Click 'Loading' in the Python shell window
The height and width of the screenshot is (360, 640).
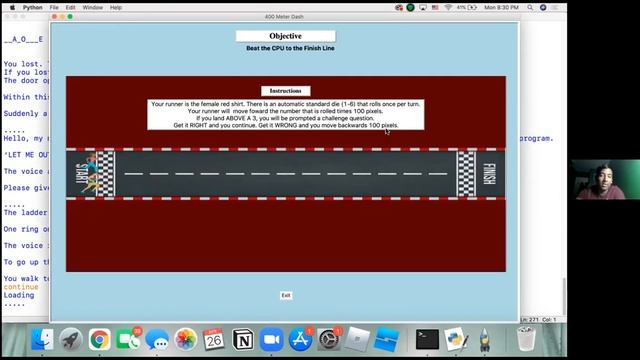click(x=19, y=295)
